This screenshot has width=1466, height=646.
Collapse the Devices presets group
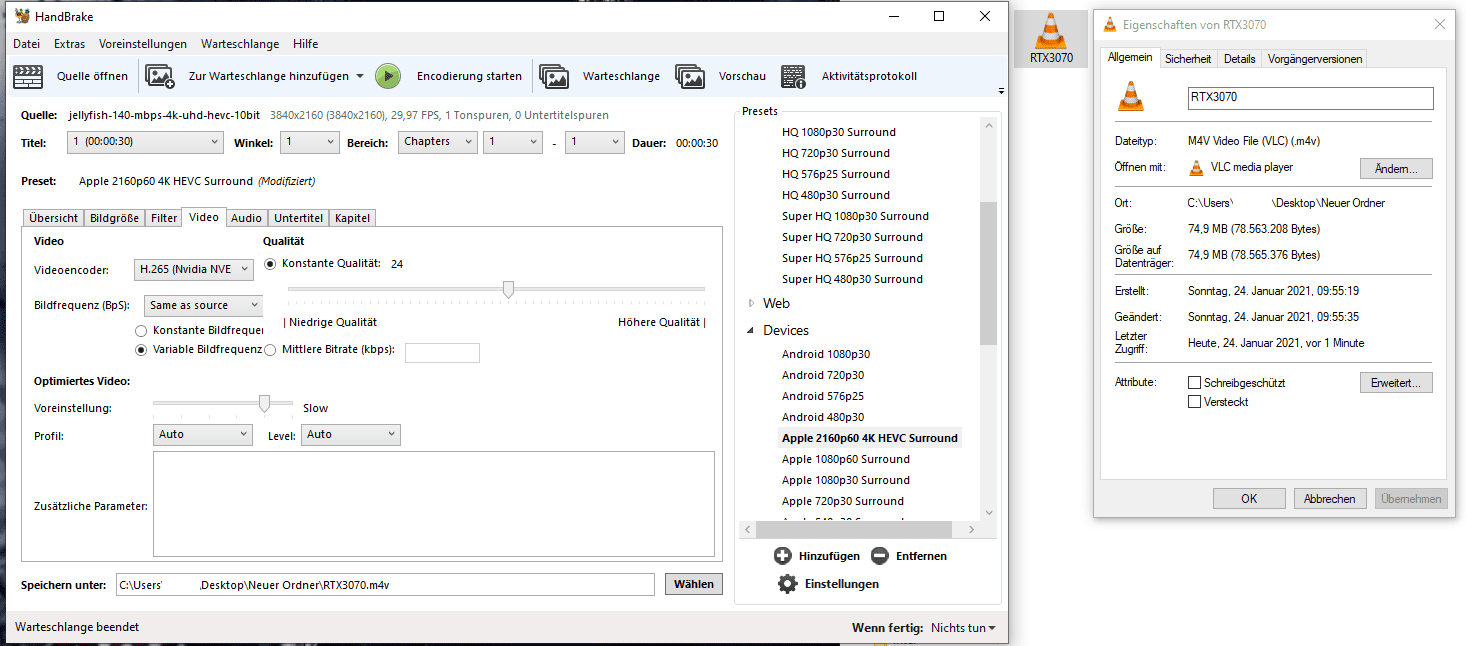coord(752,331)
